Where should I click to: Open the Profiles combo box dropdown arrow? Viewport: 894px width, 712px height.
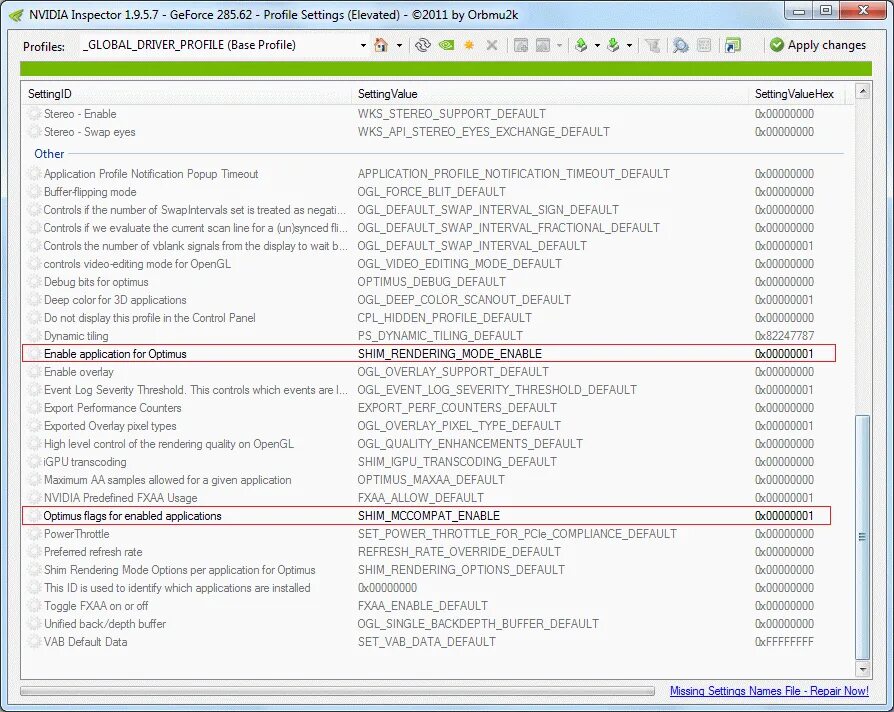363,46
